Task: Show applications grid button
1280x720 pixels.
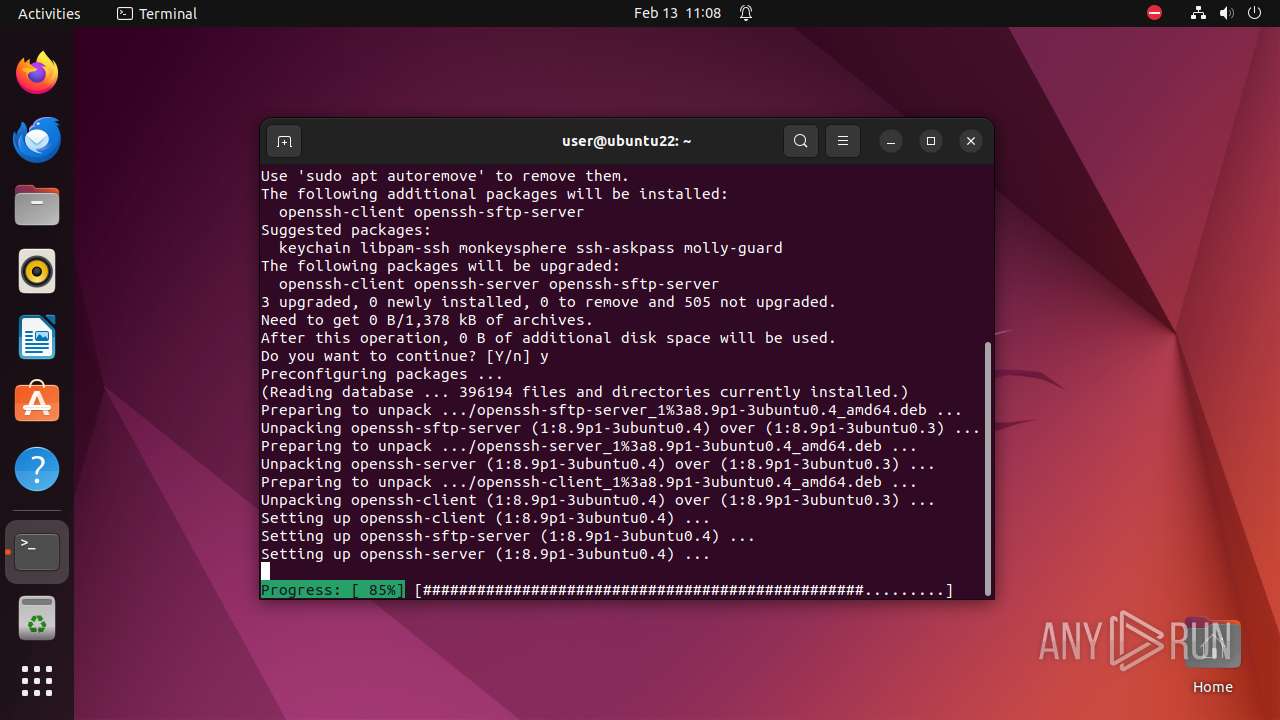Action: [37, 681]
